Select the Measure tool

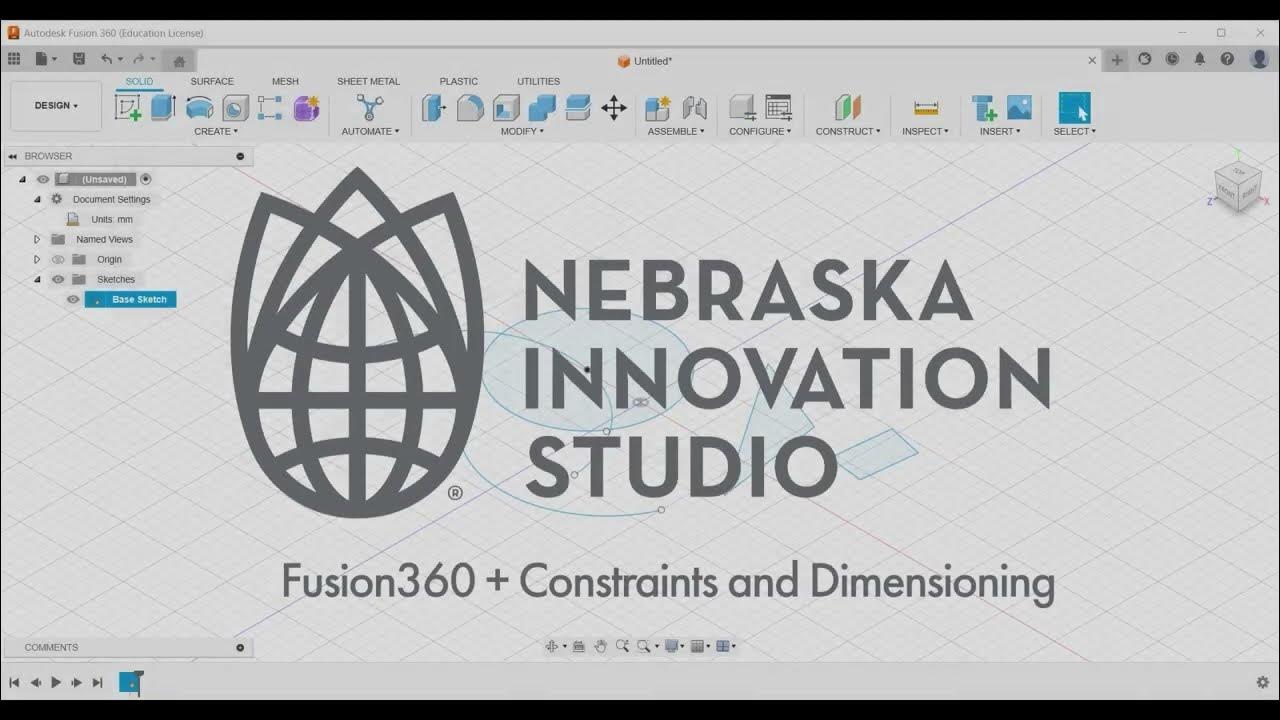point(926,108)
